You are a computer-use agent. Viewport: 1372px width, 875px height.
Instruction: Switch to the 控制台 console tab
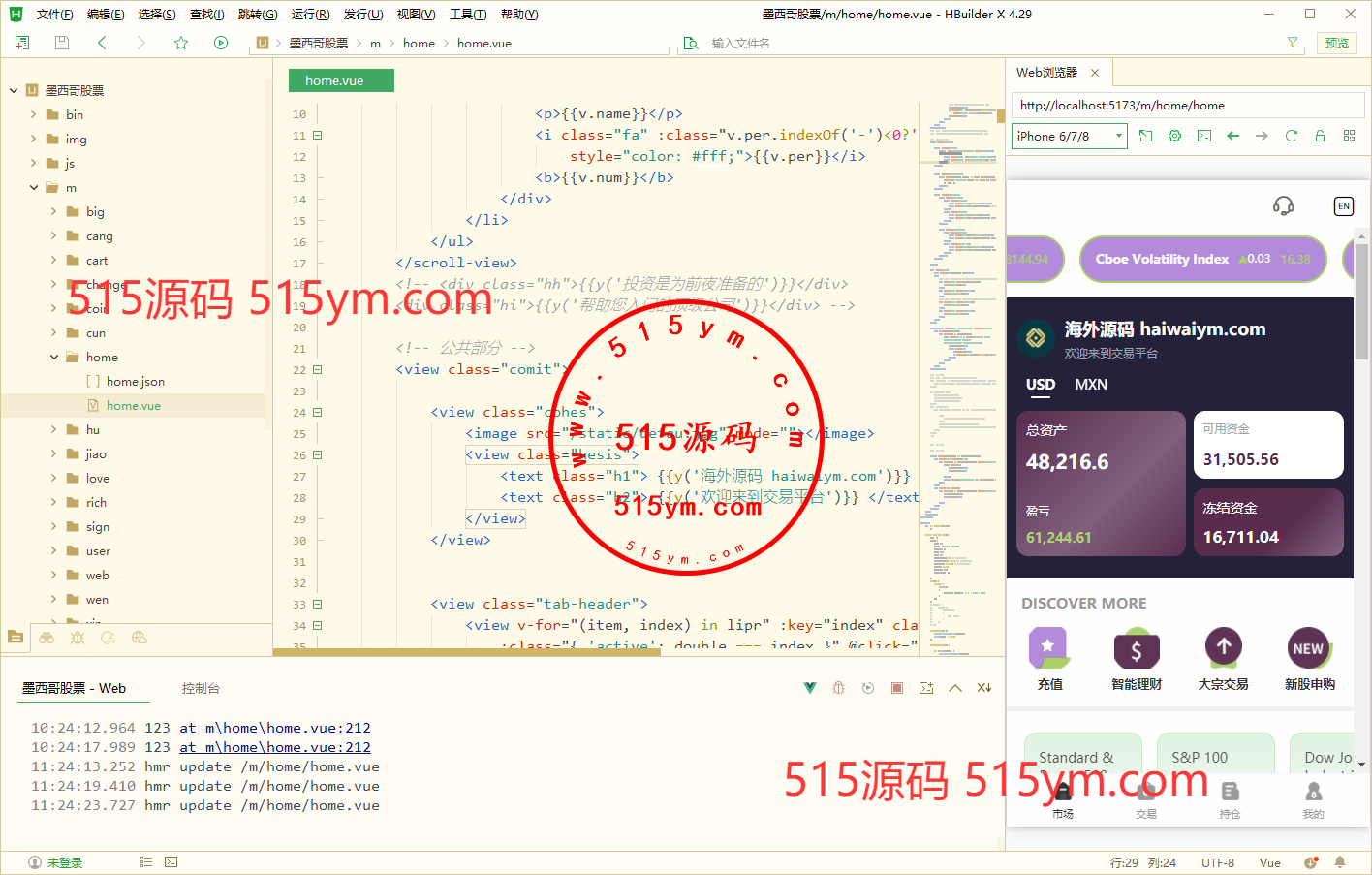click(201, 688)
